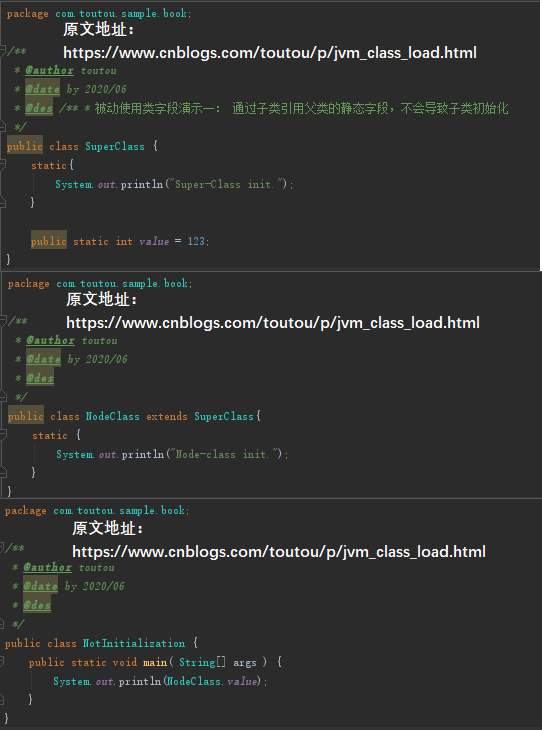Click the @author tag in the NodeClass file
542x731 pixels.
pyautogui.click(x=50, y=340)
